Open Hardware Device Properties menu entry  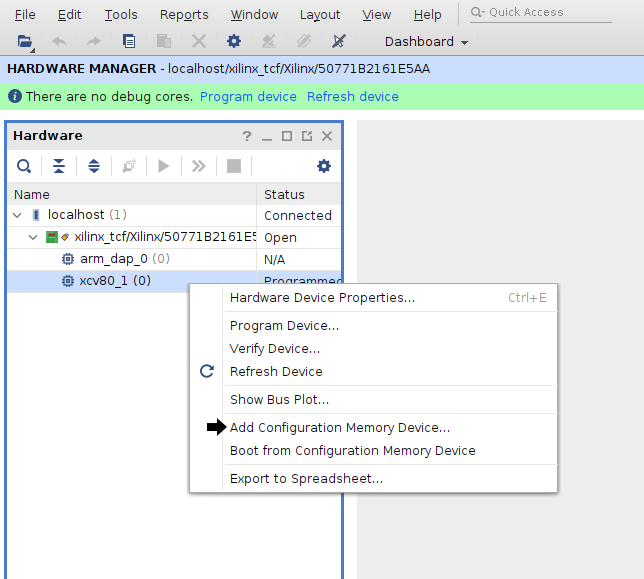(322, 298)
